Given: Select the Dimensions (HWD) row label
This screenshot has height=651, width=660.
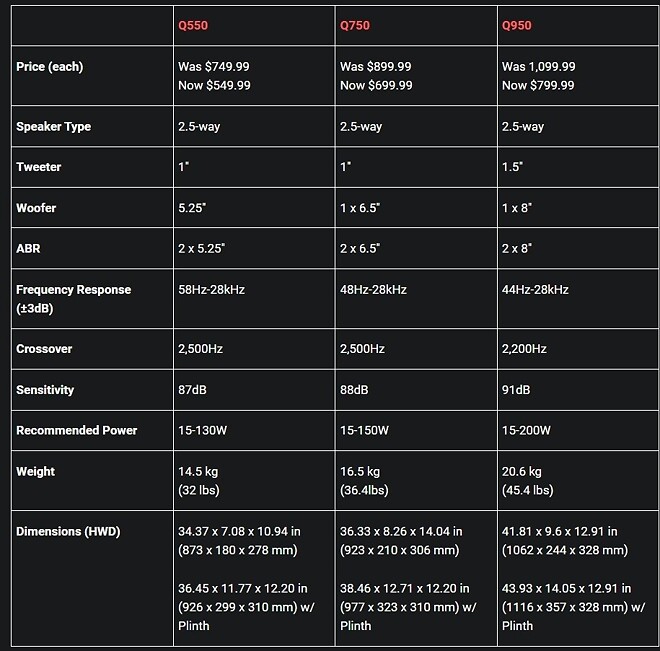Looking at the screenshot, I should tap(68, 531).
